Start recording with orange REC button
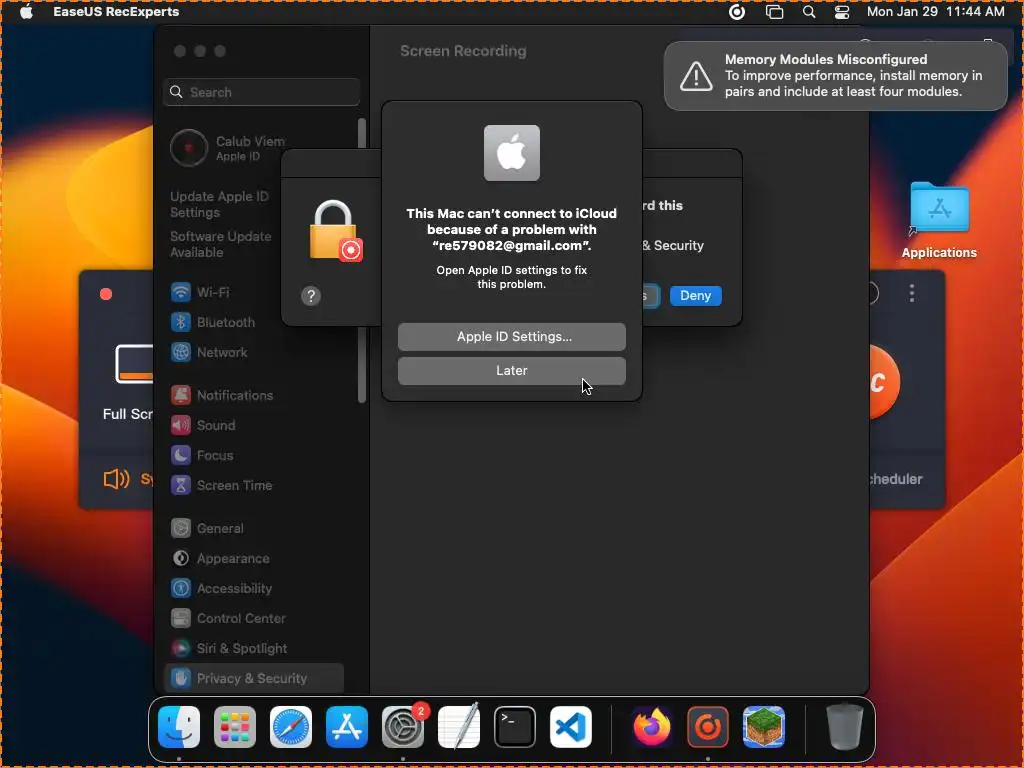The height and width of the screenshot is (768, 1024). point(884,382)
